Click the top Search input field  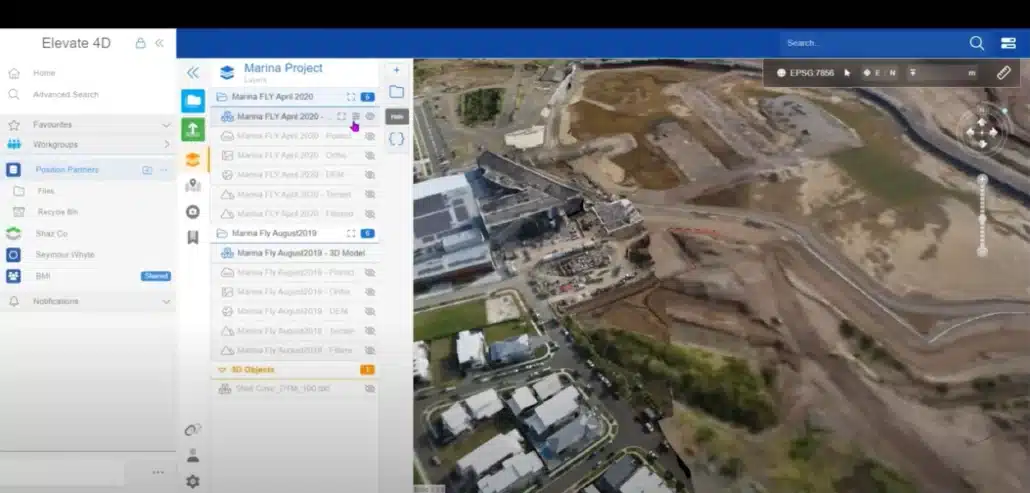(x=870, y=43)
